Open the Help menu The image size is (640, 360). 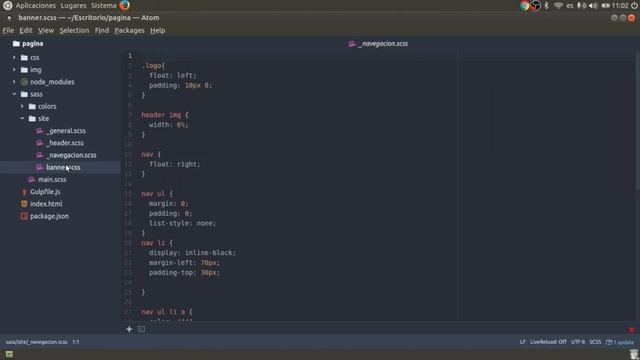pos(158,30)
